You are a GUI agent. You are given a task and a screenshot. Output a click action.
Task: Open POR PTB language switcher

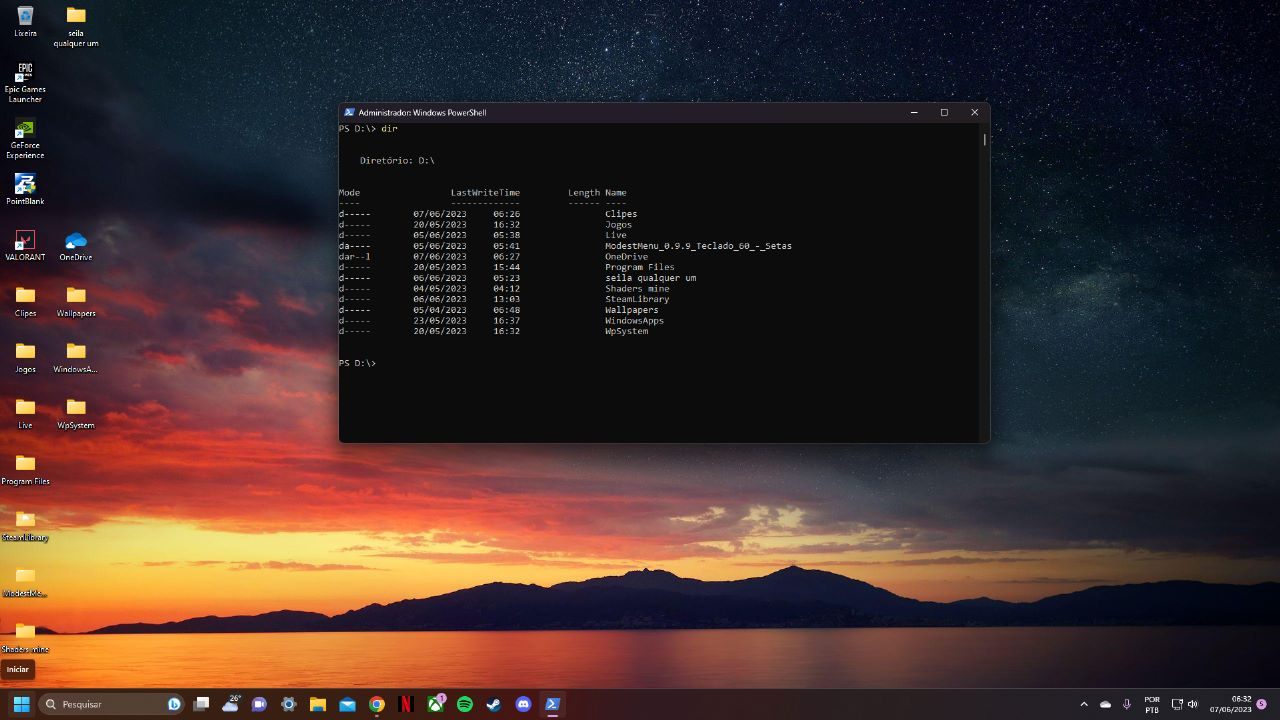1152,704
